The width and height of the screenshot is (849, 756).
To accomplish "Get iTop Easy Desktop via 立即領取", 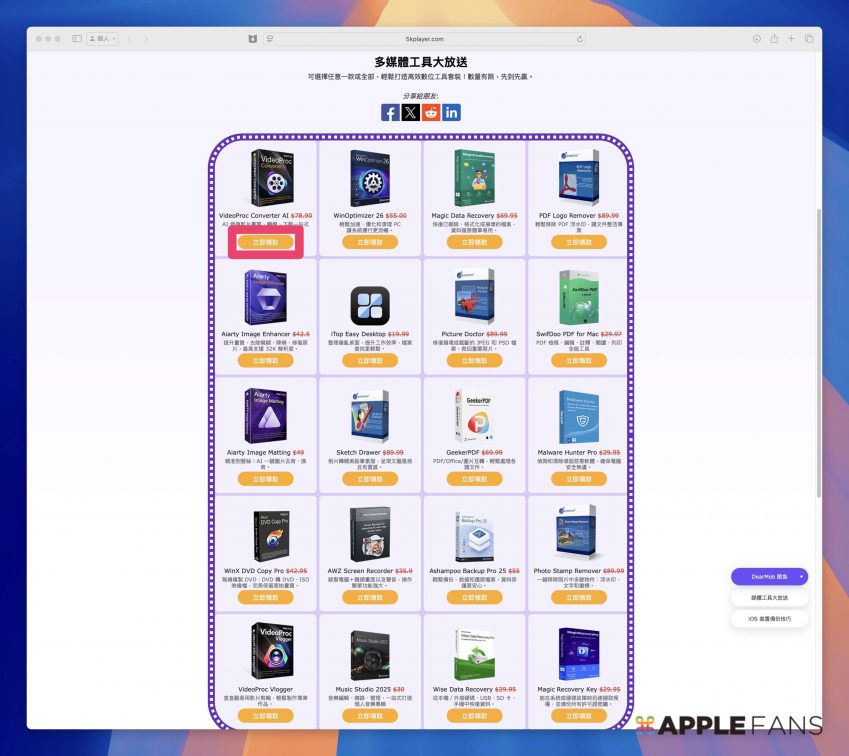I will click(369, 361).
